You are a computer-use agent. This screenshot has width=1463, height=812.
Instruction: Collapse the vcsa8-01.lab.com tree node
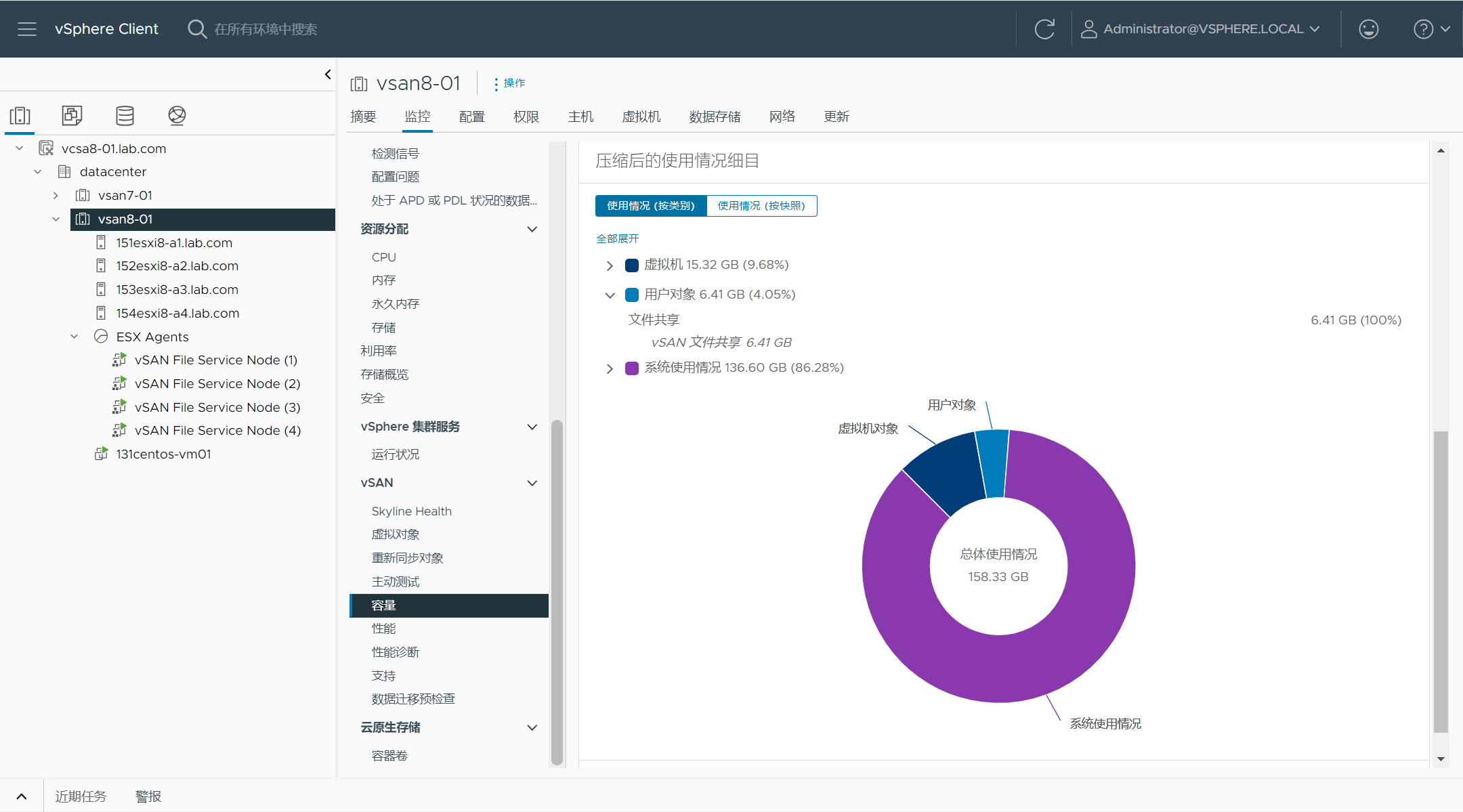click(x=20, y=148)
